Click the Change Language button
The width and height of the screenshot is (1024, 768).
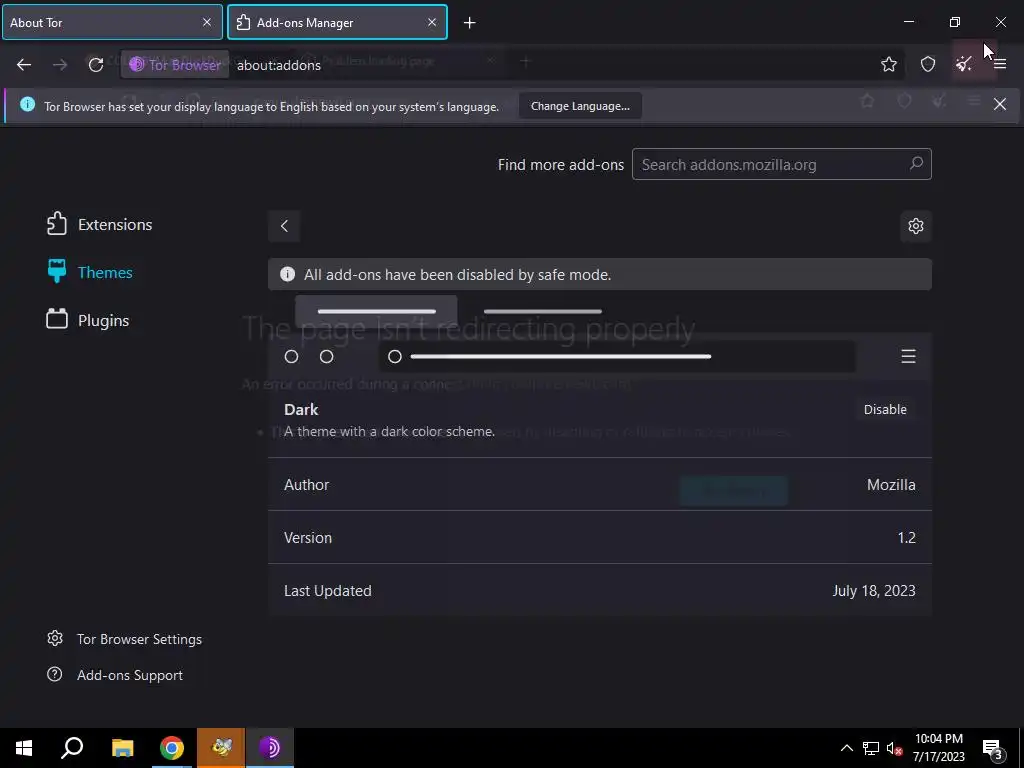click(580, 106)
